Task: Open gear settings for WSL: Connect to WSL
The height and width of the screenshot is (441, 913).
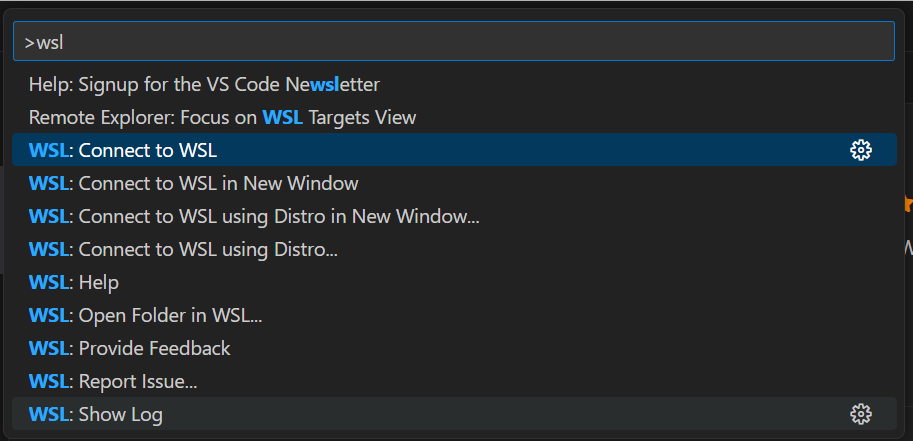Action: 861,150
